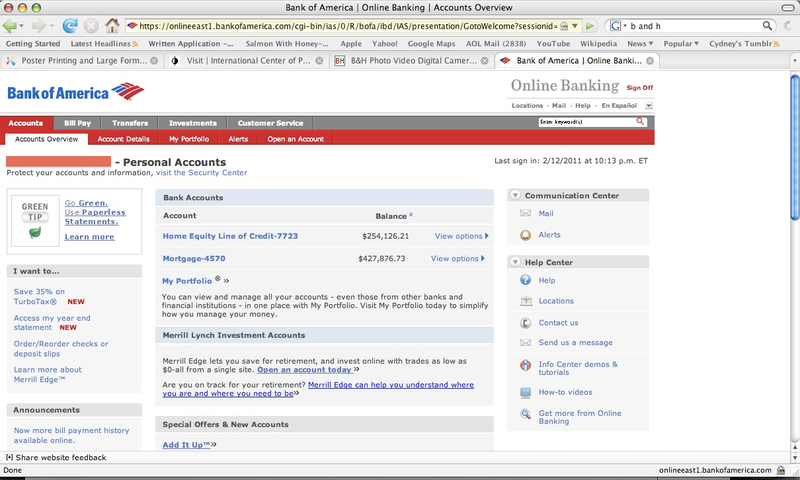Close the Bank of America tab
This screenshot has height=480, width=800.
(x=650, y=61)
